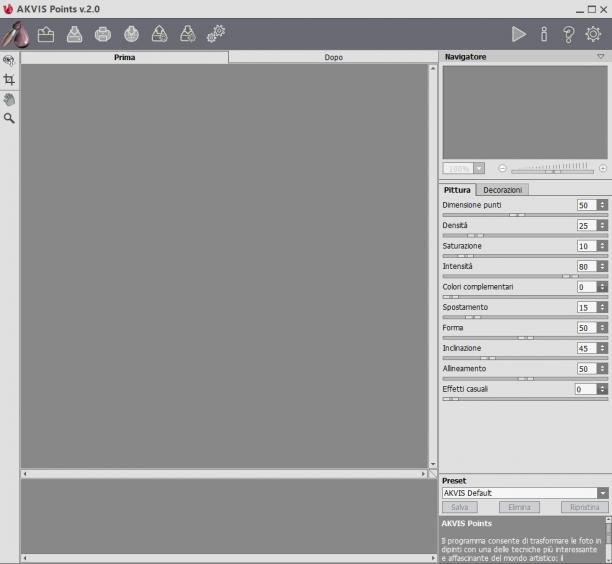Select the Zoom magnifier tool
This screenshot has height=564, width=612.
pos(9,118)
